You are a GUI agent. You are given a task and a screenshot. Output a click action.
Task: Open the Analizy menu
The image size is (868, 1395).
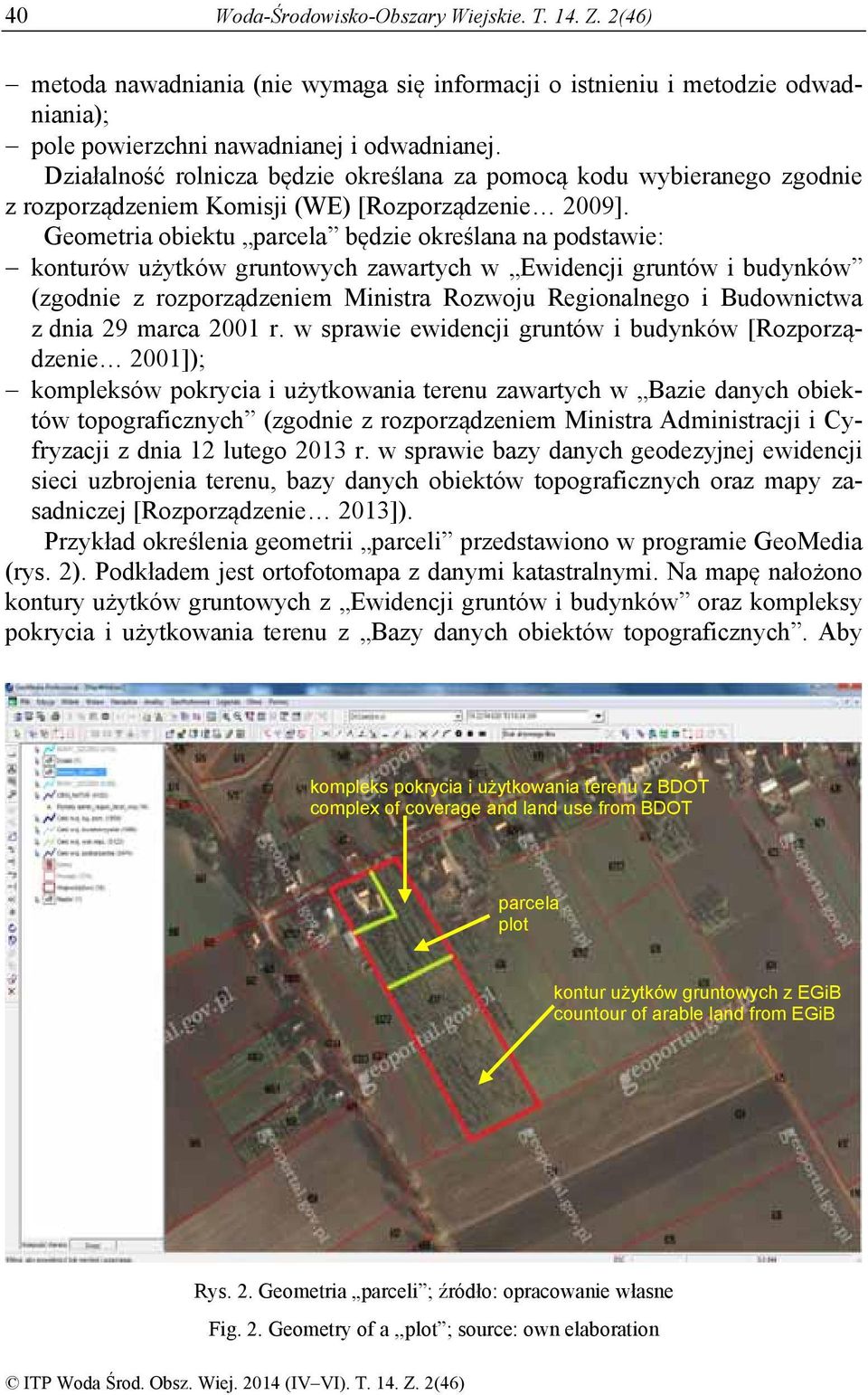click(154, 702)
